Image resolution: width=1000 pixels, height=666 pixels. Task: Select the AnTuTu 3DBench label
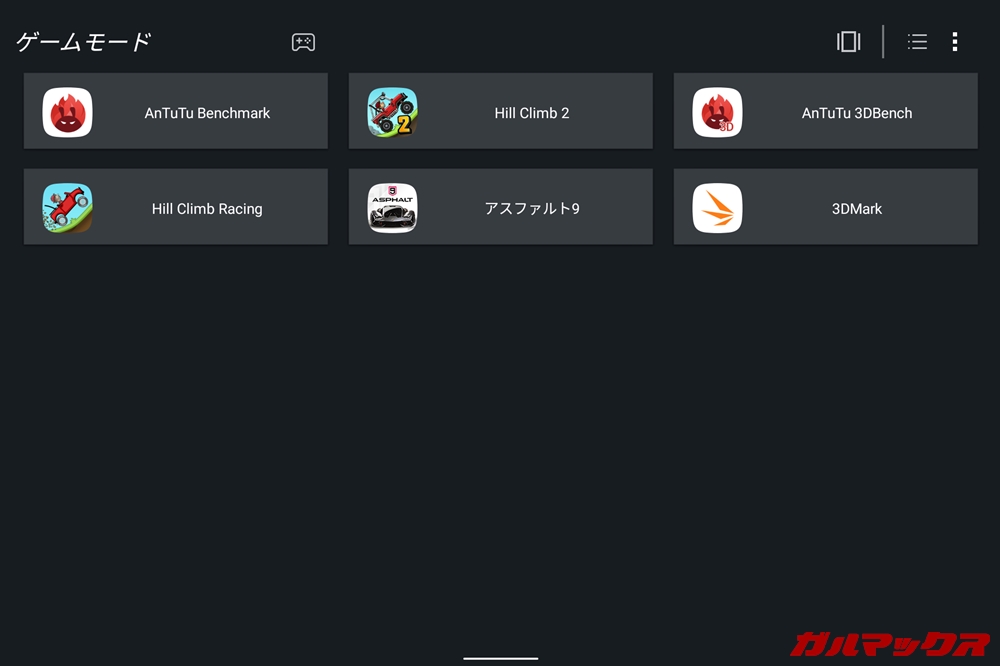point(857,113)
